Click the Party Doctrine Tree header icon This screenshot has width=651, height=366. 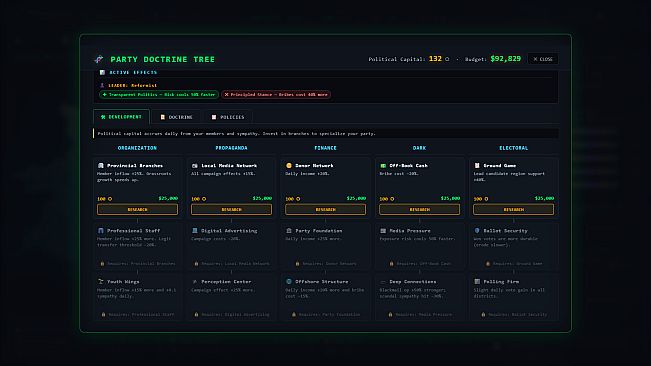tap(99, 59)
